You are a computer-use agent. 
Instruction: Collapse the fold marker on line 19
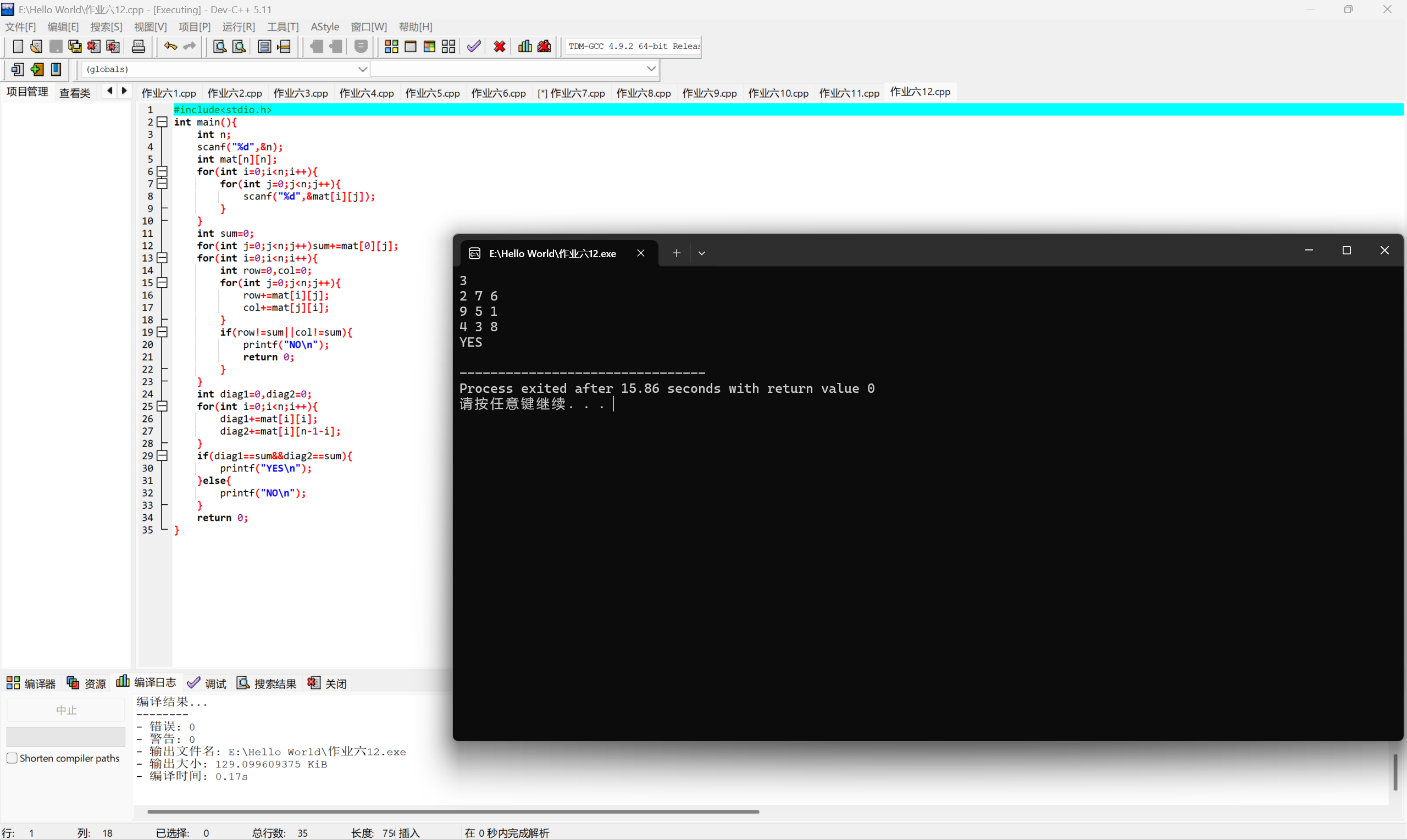(x=163, y=332)
